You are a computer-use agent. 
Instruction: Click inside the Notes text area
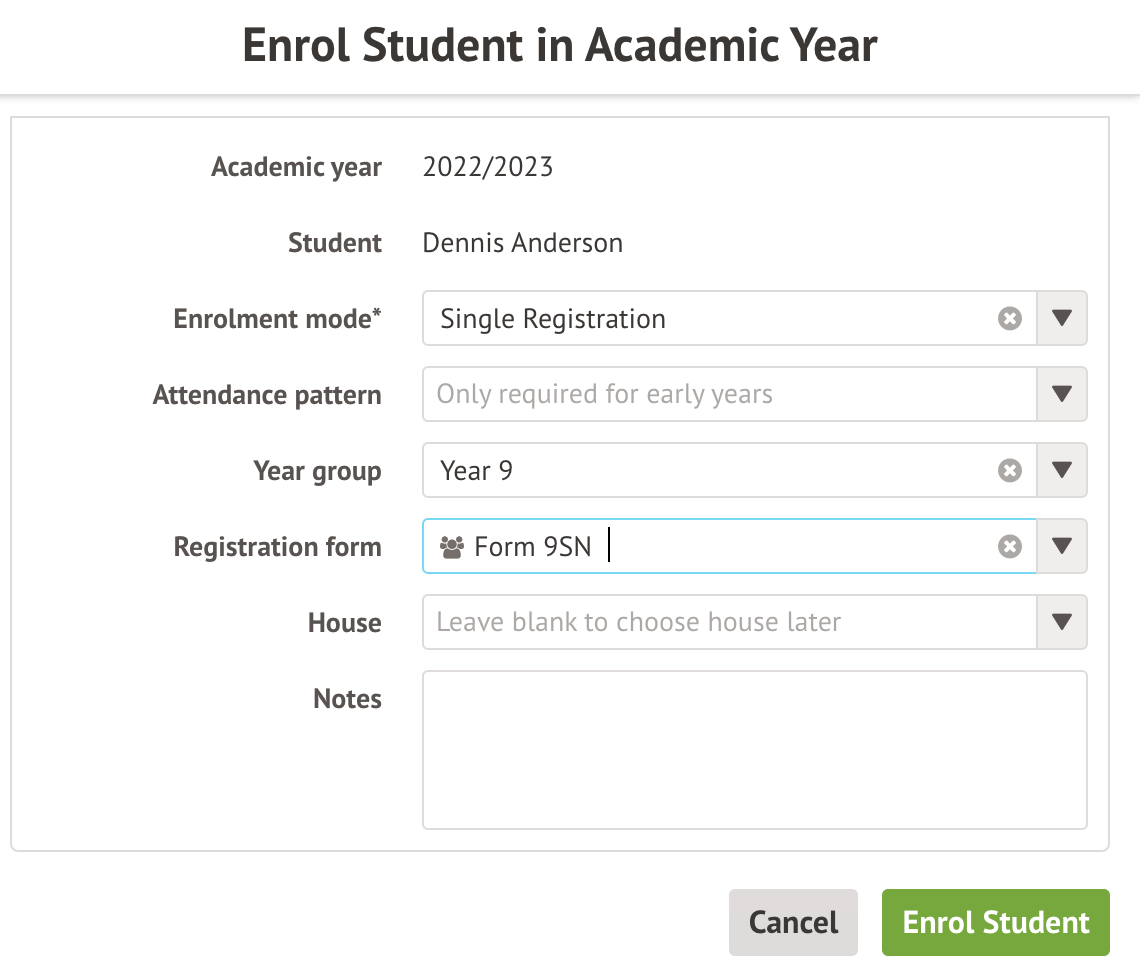(755, 750)
